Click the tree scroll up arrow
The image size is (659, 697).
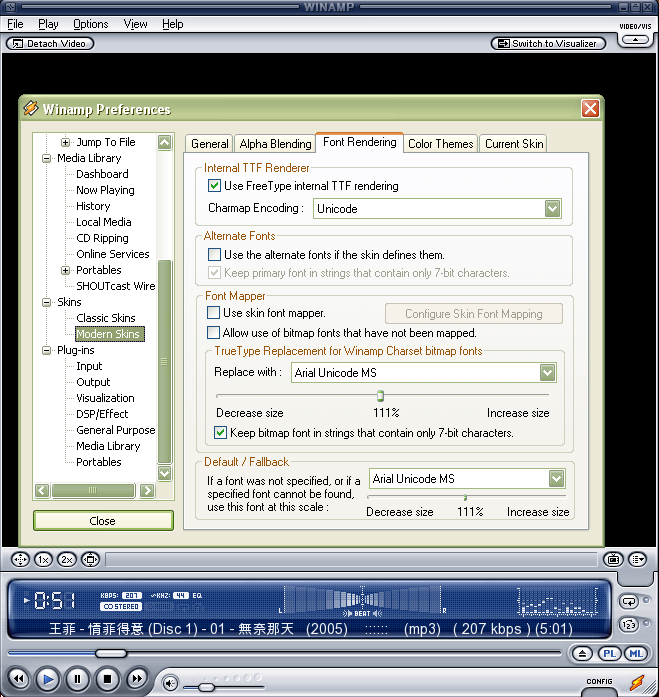(x=164, y=143)
